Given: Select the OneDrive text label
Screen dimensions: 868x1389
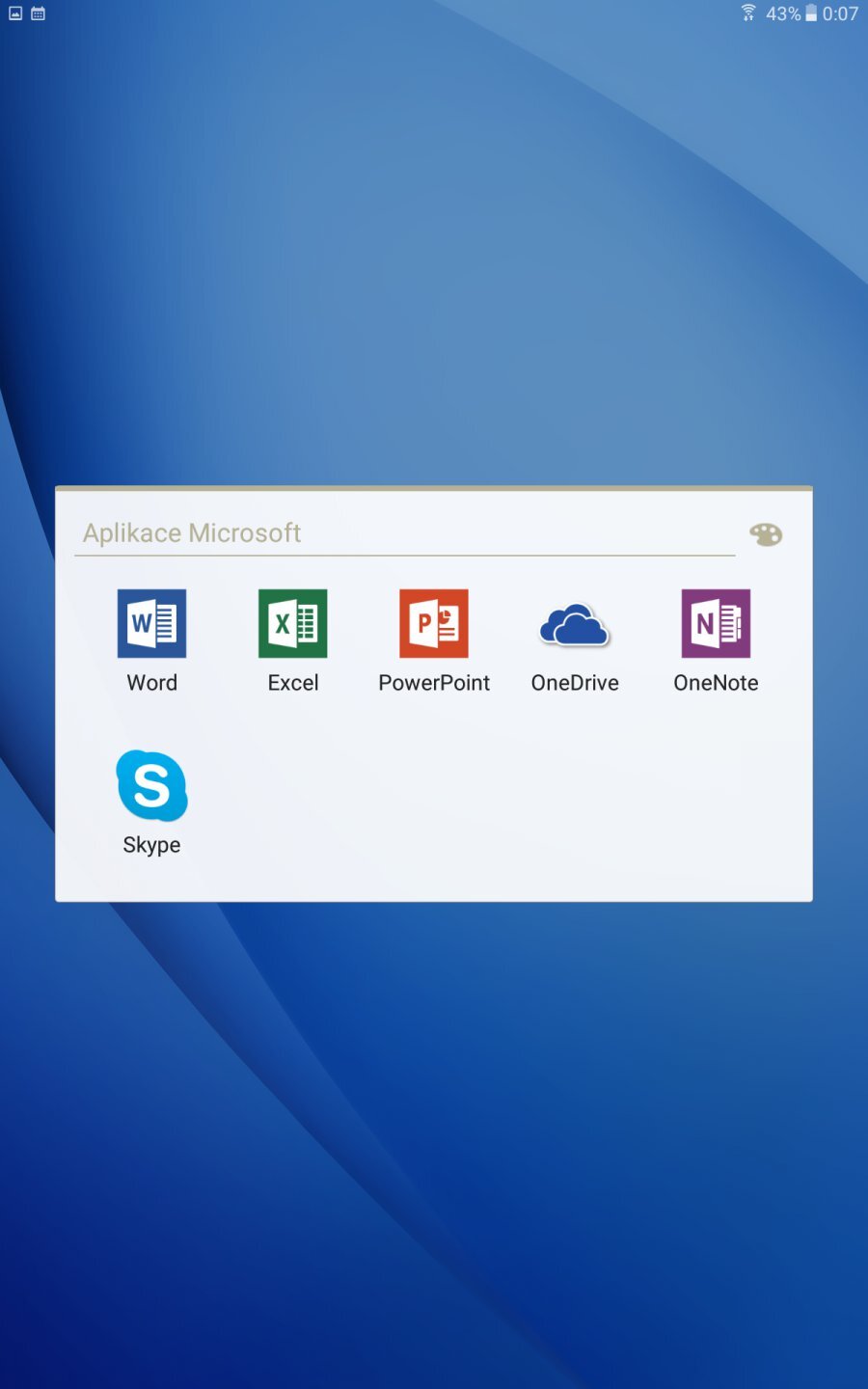Looking at the screenshot, I should click(x=575, y=683).
